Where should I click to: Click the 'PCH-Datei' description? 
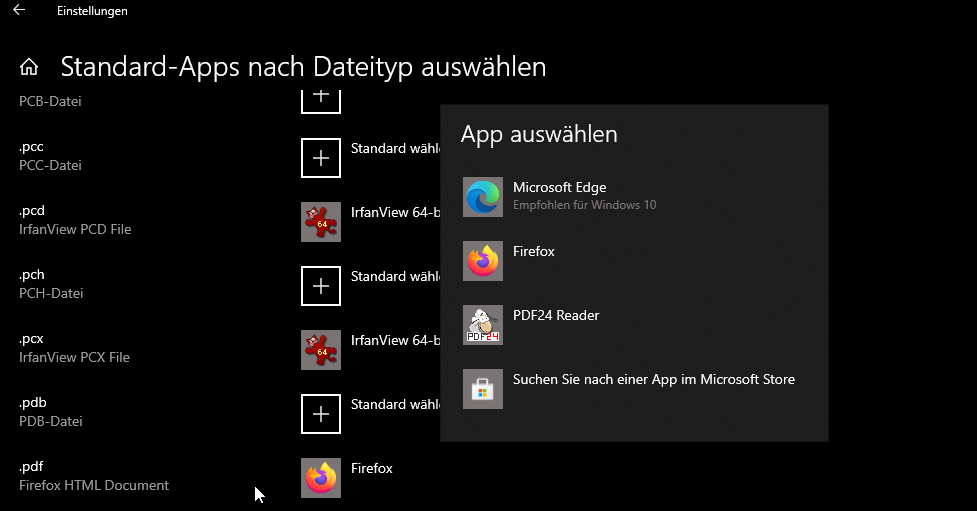[x=51, y=293]
